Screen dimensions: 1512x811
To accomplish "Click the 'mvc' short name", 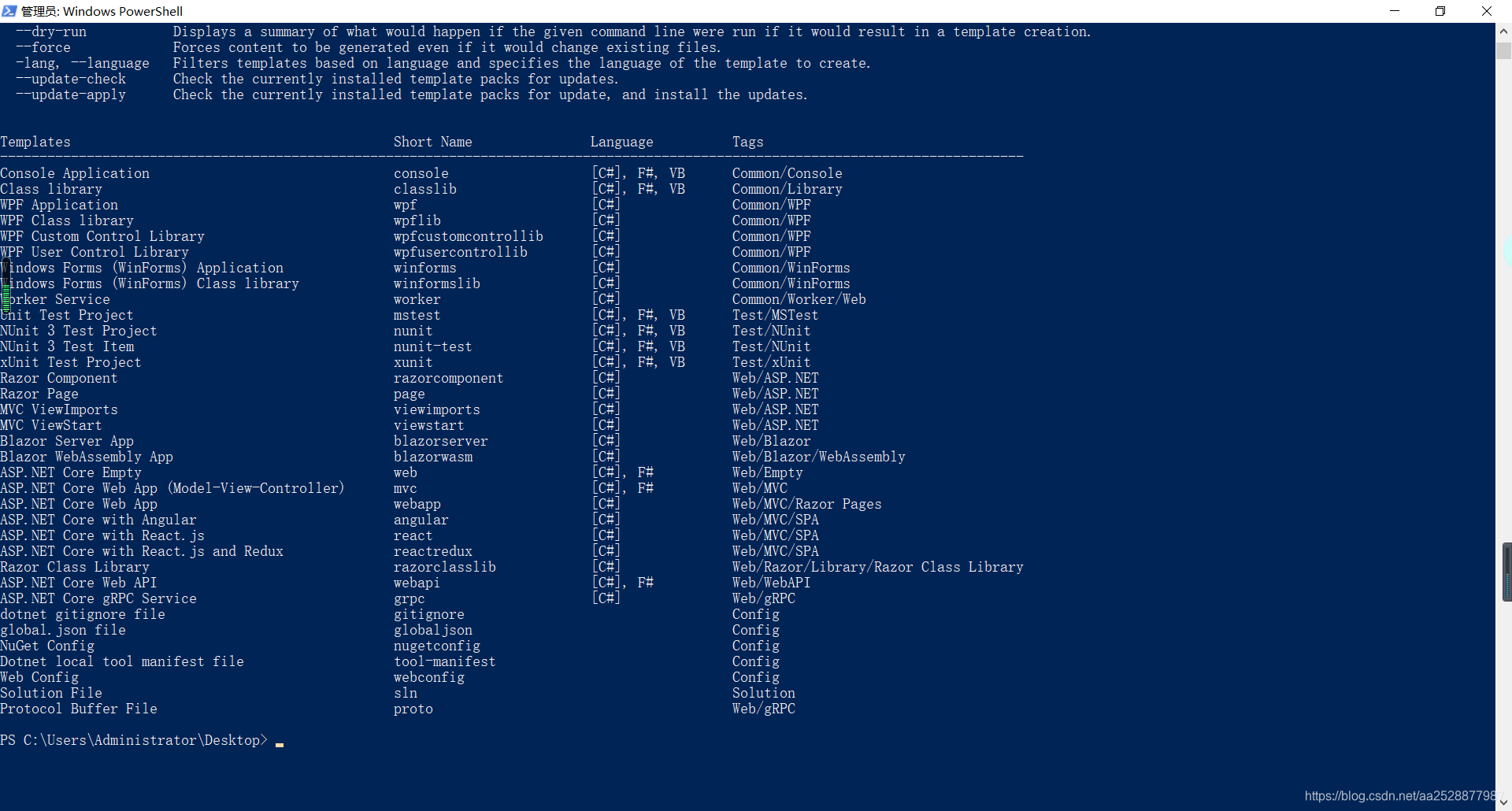I will coord(406,488).
